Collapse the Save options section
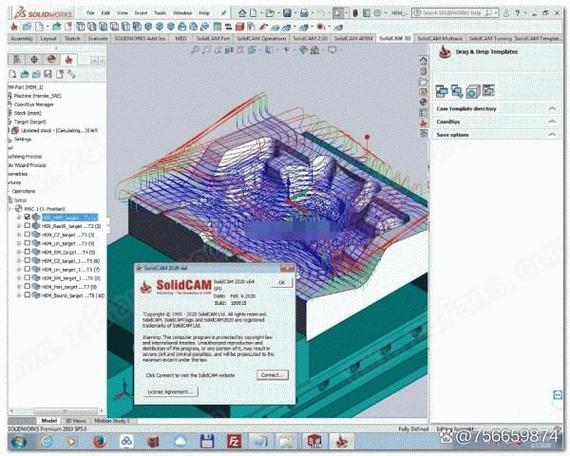 click(552, 135)
